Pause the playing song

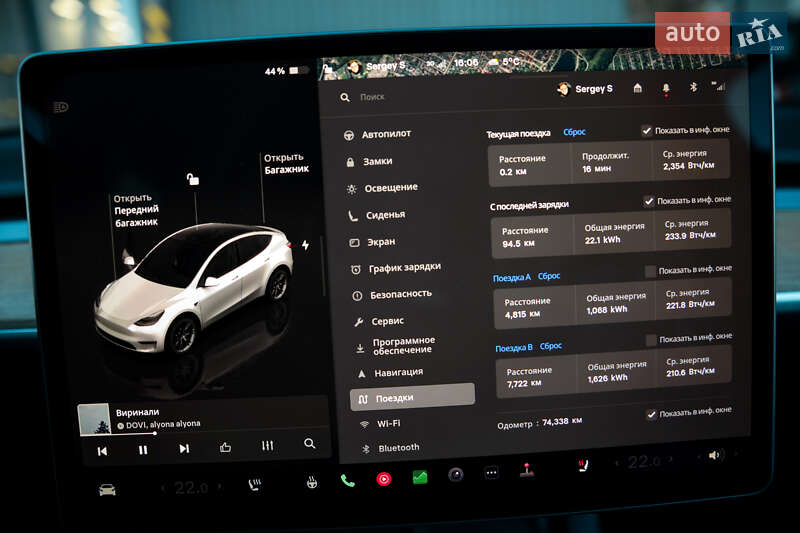click(143, 450)
